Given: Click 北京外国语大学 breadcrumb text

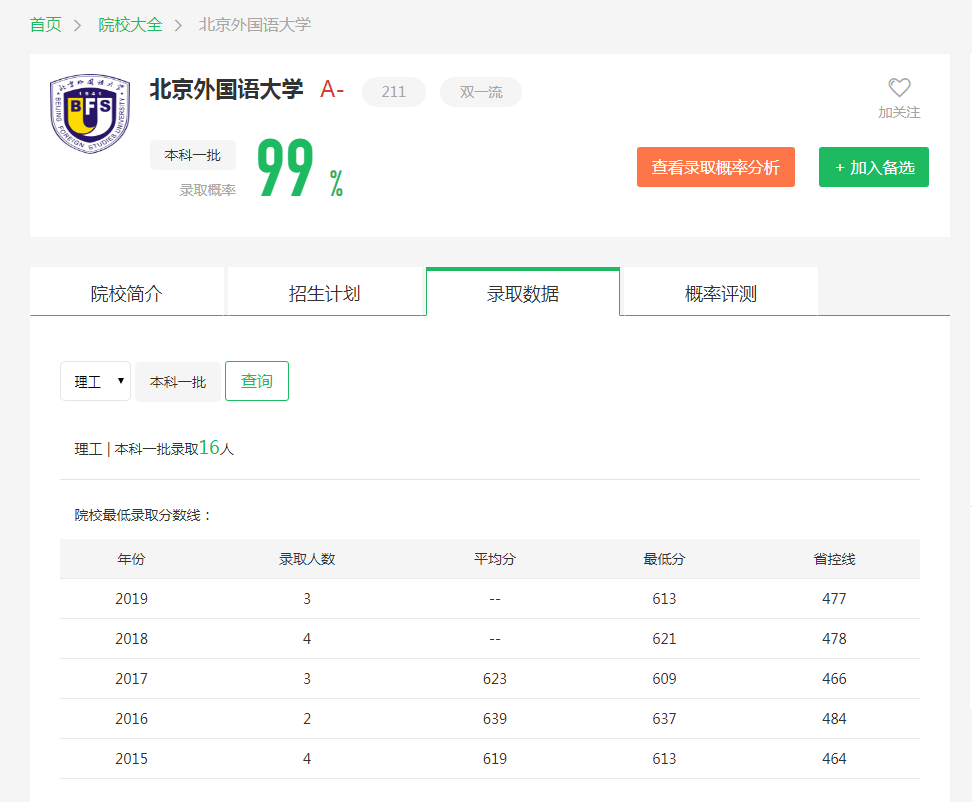Looking at the screenshot, I should [255, 25].
